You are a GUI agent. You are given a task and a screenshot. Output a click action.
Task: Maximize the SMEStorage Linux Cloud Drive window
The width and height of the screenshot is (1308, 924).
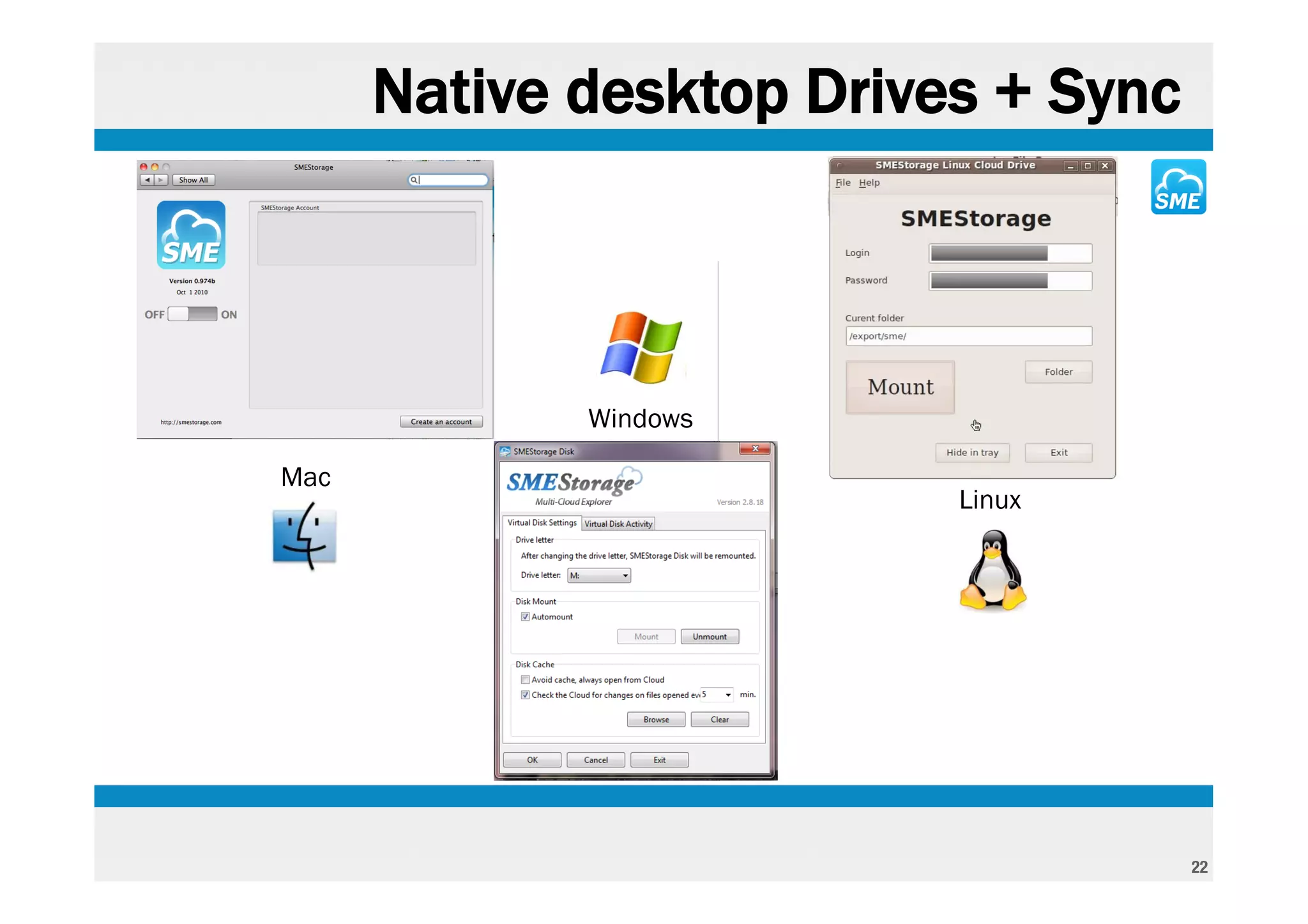(1088, 165)
